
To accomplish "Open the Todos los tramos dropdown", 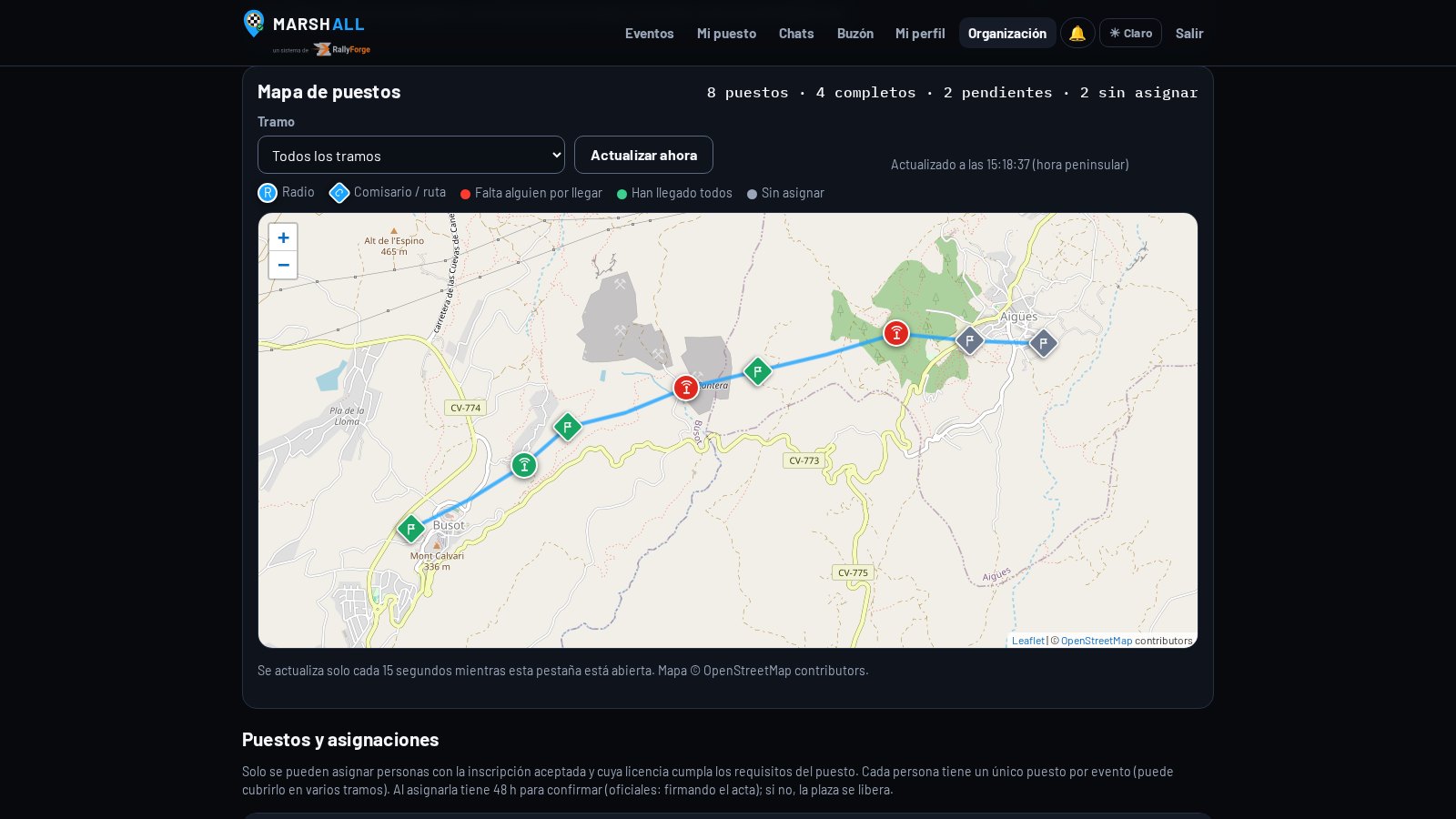I will point(411,155).
